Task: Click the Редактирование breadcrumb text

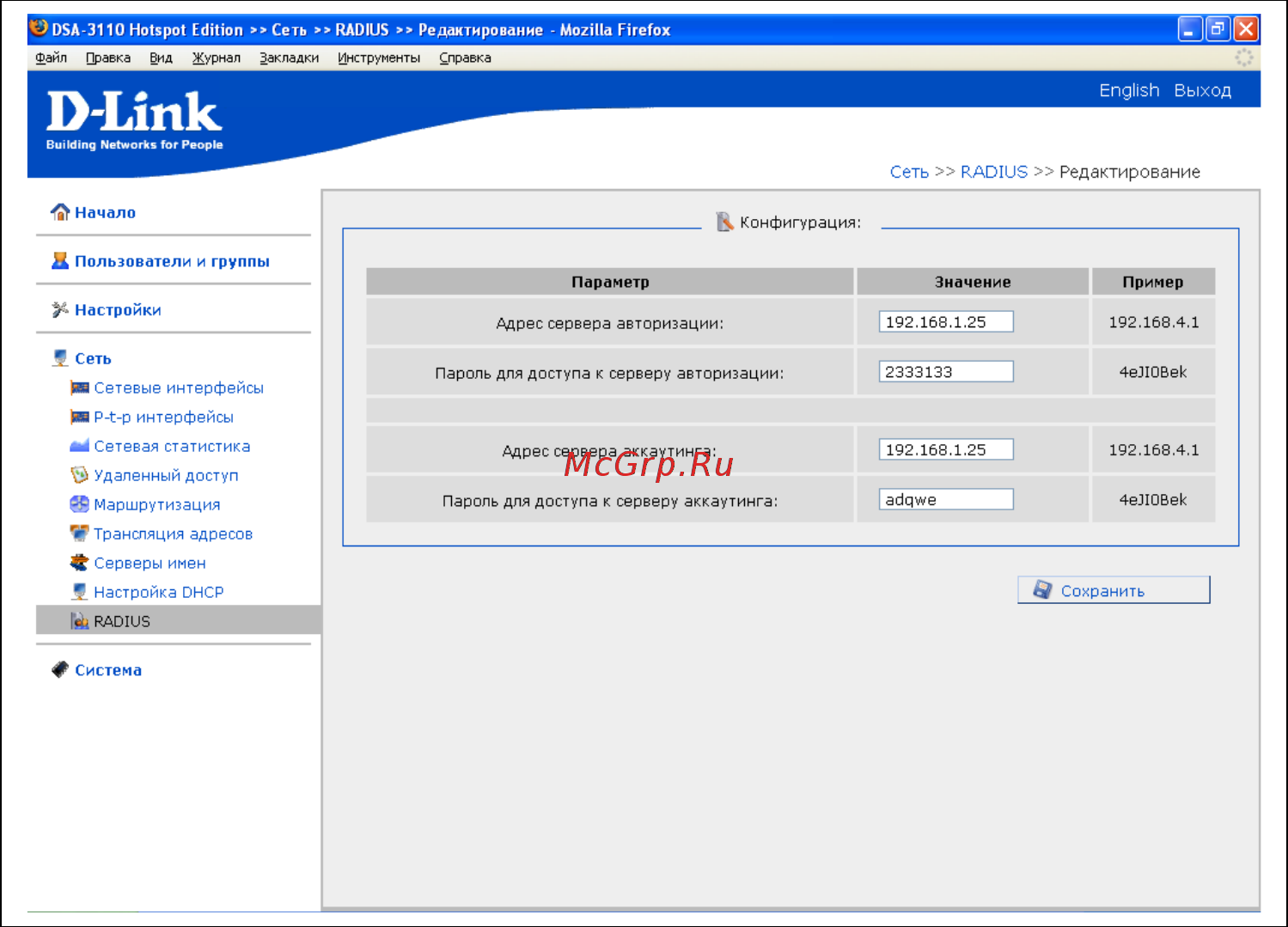Action: click(x=1130, y=172)
